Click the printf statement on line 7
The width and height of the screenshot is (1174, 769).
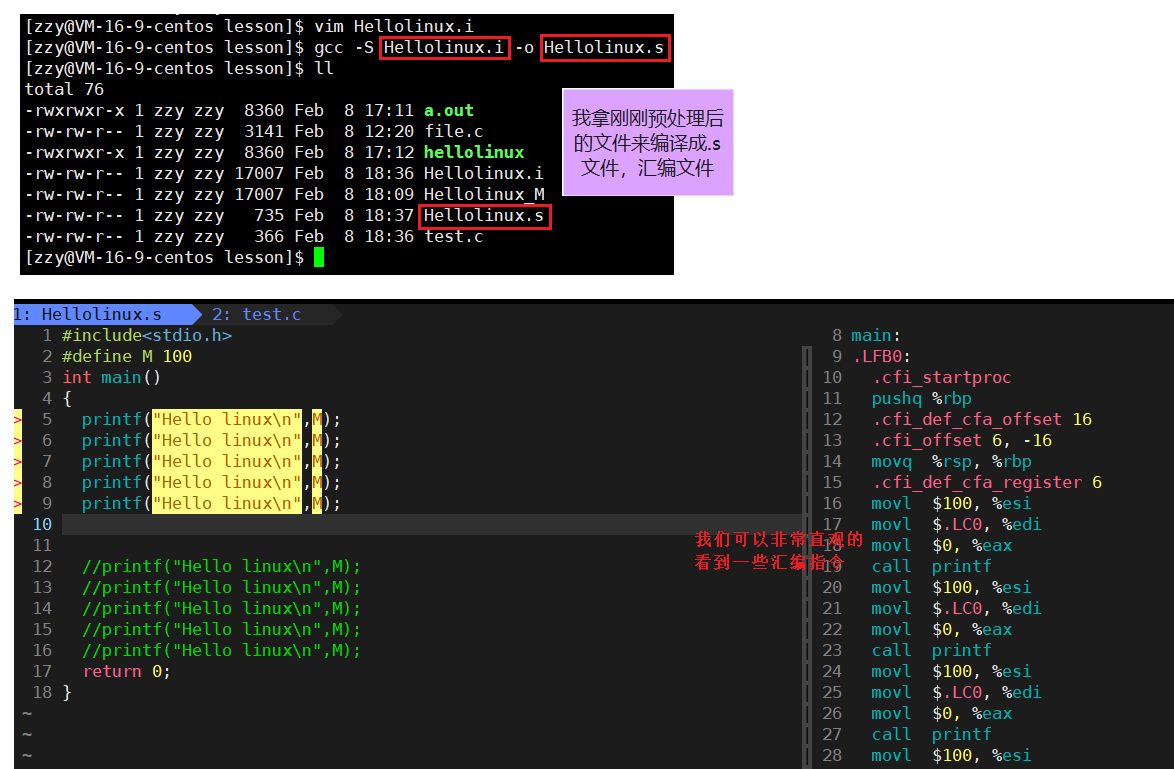tap(211, 461)
